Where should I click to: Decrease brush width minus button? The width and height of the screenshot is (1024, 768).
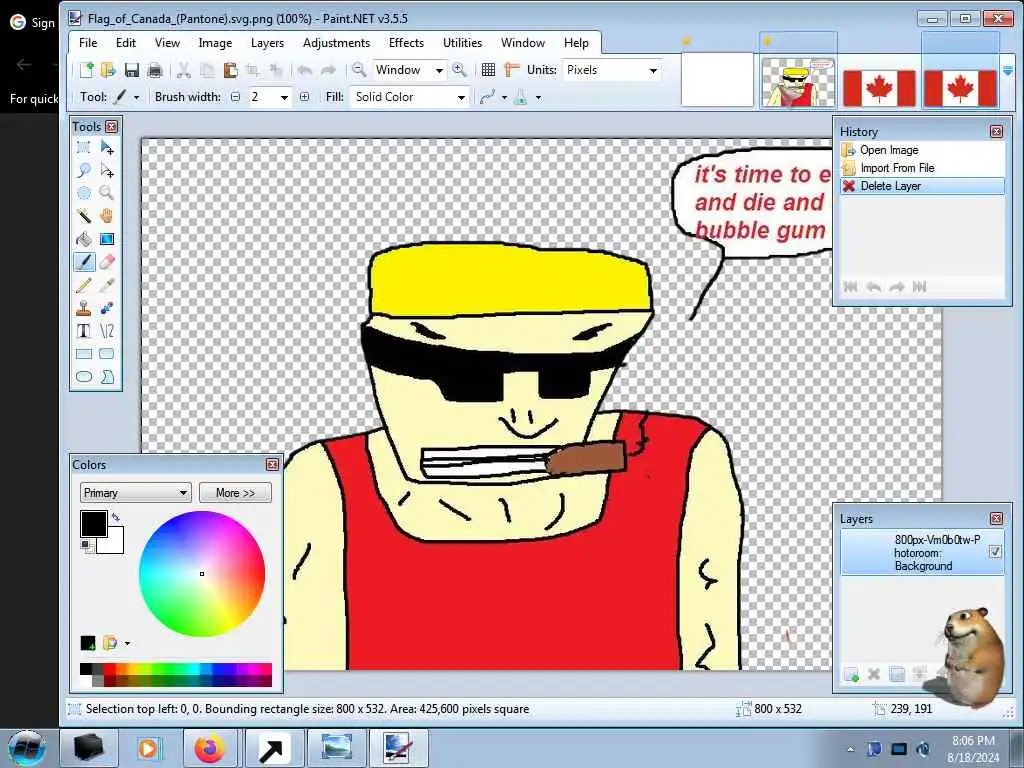click(235, 97)
